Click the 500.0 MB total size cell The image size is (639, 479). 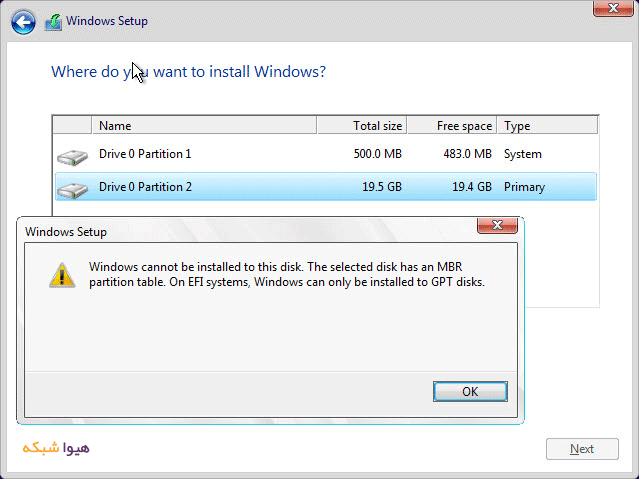[377, 154]
